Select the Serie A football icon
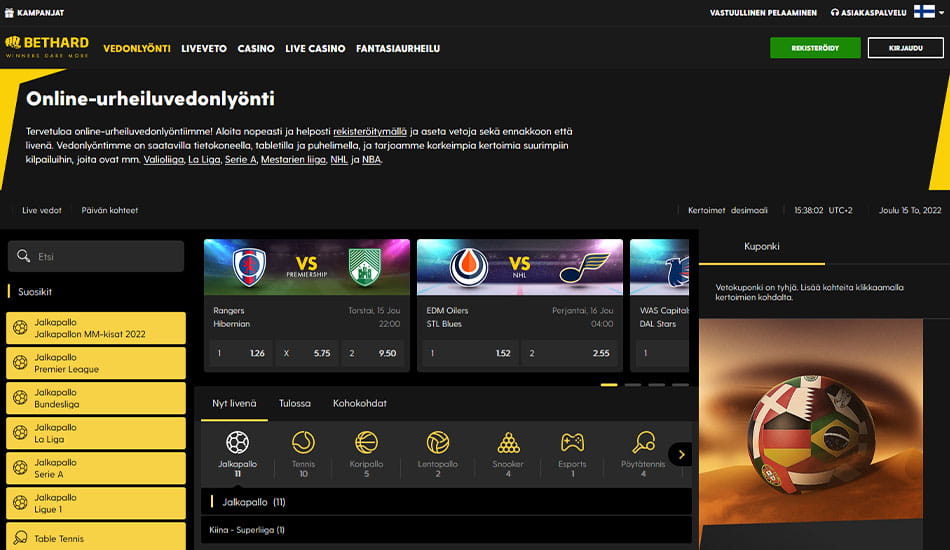Viewport: 950px width, 550px height. point(21,468)
